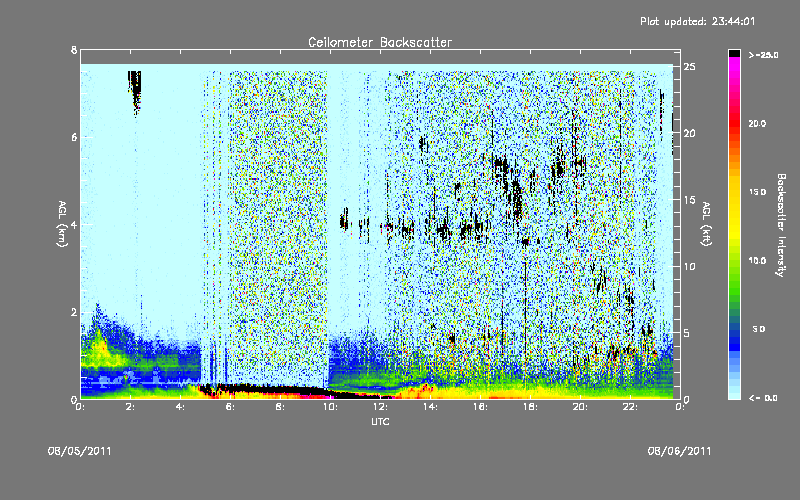Click the 10 kft tick on right axis
Image resolution: width=800 pixels, height=500 pixels.
(x=689, y=267)
